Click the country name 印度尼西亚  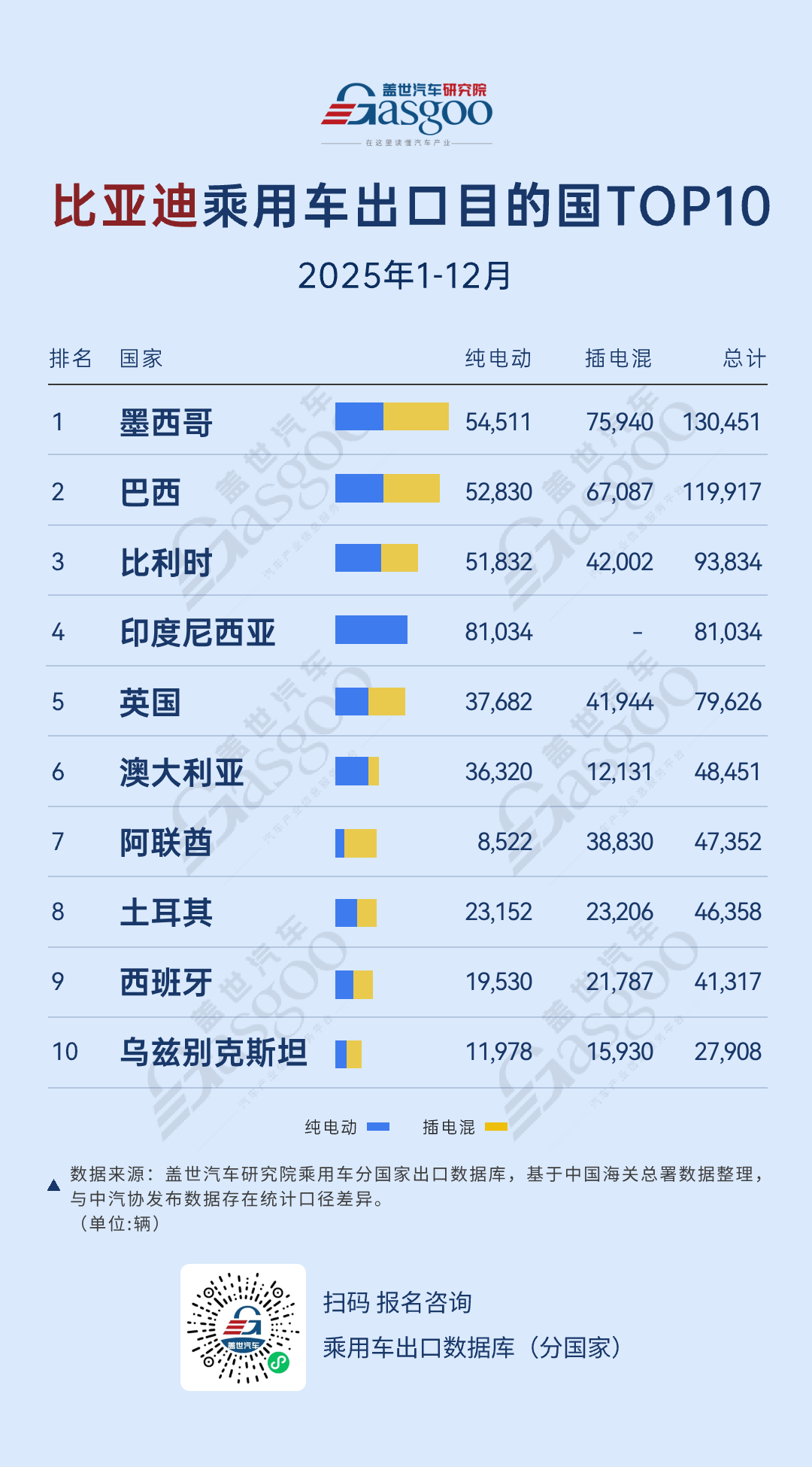[x=198, y=632]
